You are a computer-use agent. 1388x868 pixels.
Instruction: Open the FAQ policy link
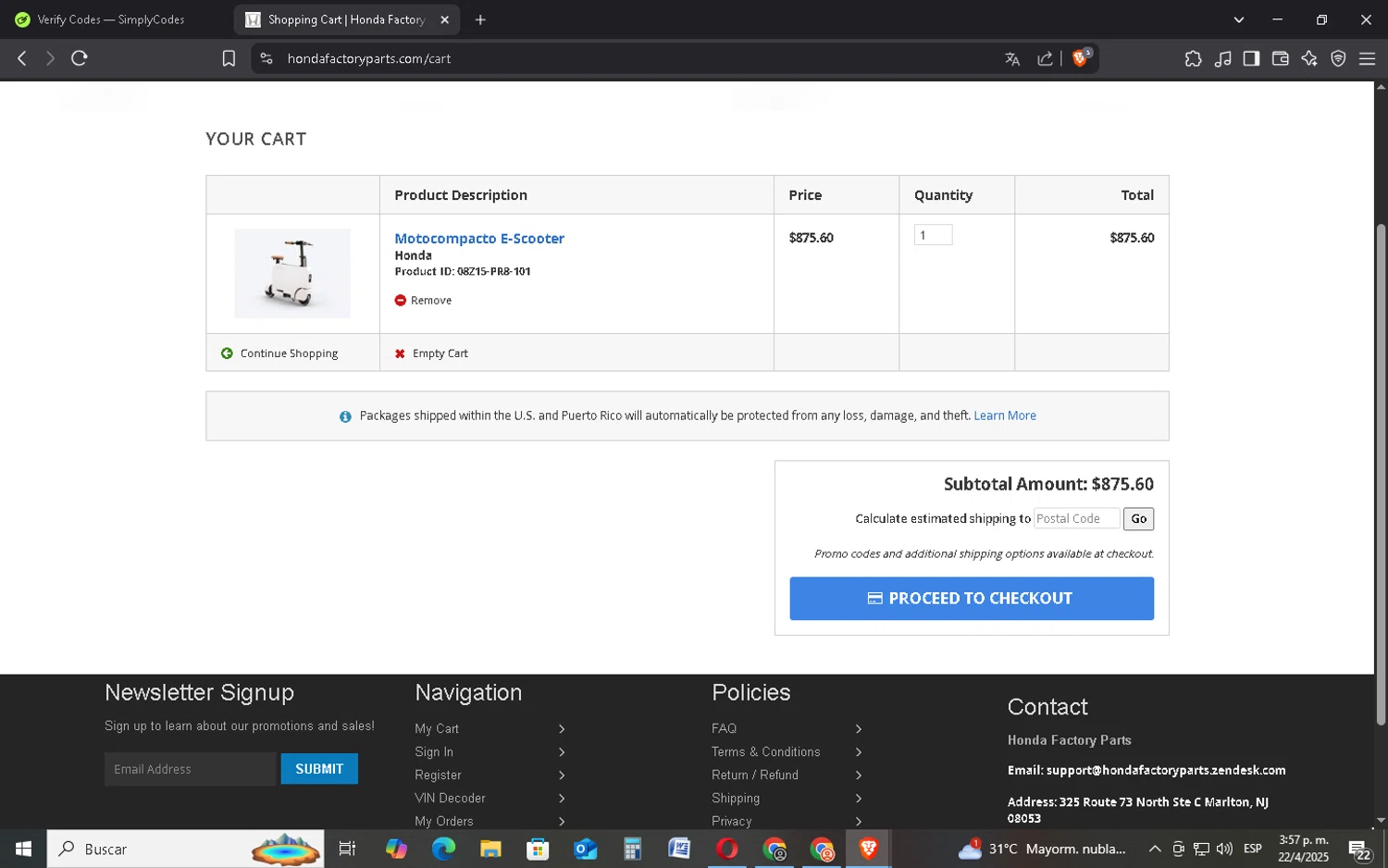click(x=724, y=728)
